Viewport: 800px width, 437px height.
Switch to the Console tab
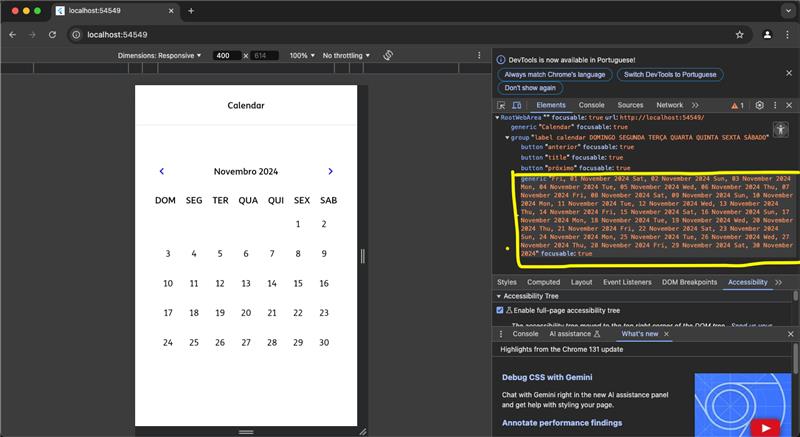pos(591,105)
